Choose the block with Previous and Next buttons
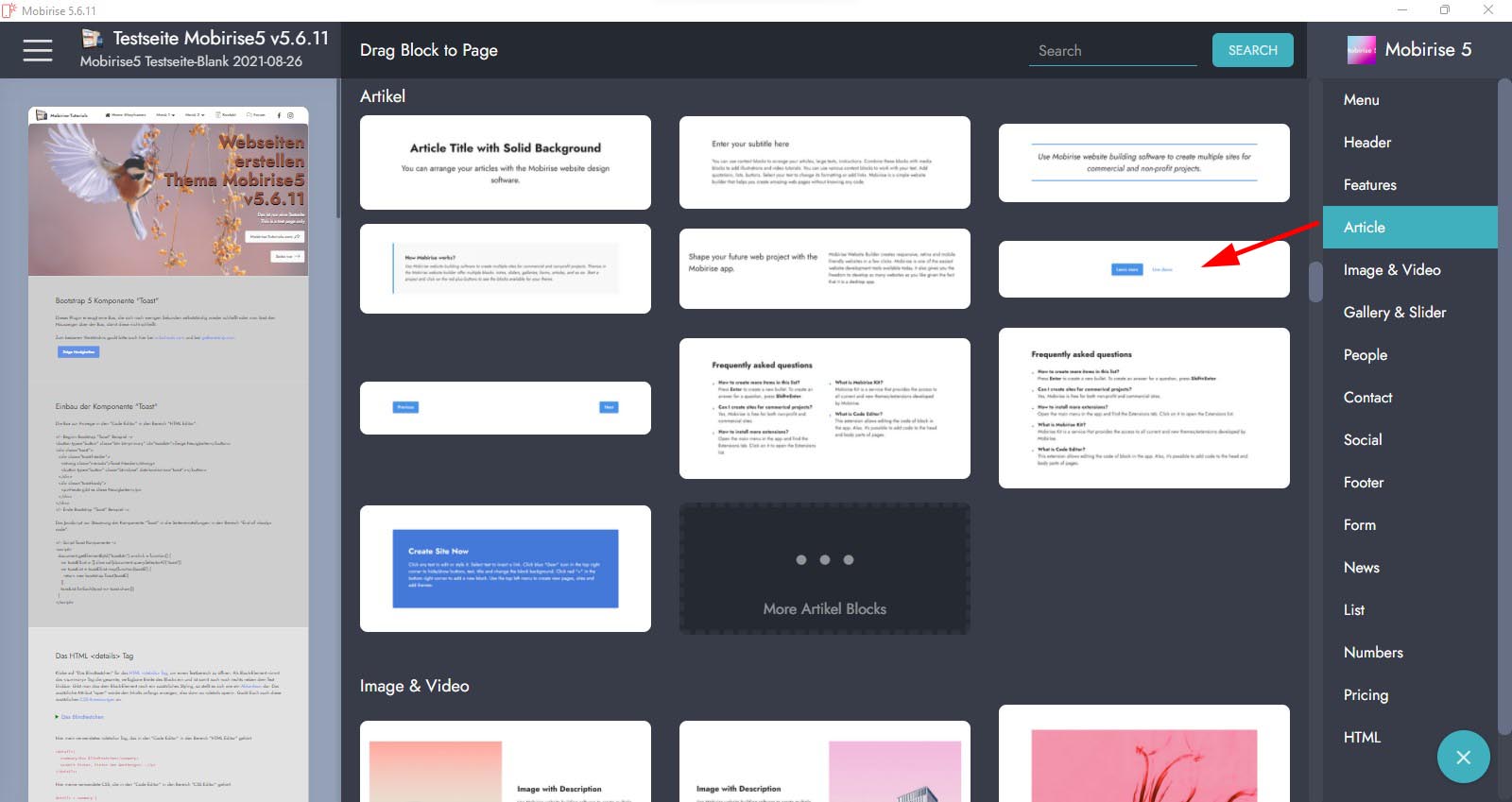1512x802 pixels. pos(506,408)
